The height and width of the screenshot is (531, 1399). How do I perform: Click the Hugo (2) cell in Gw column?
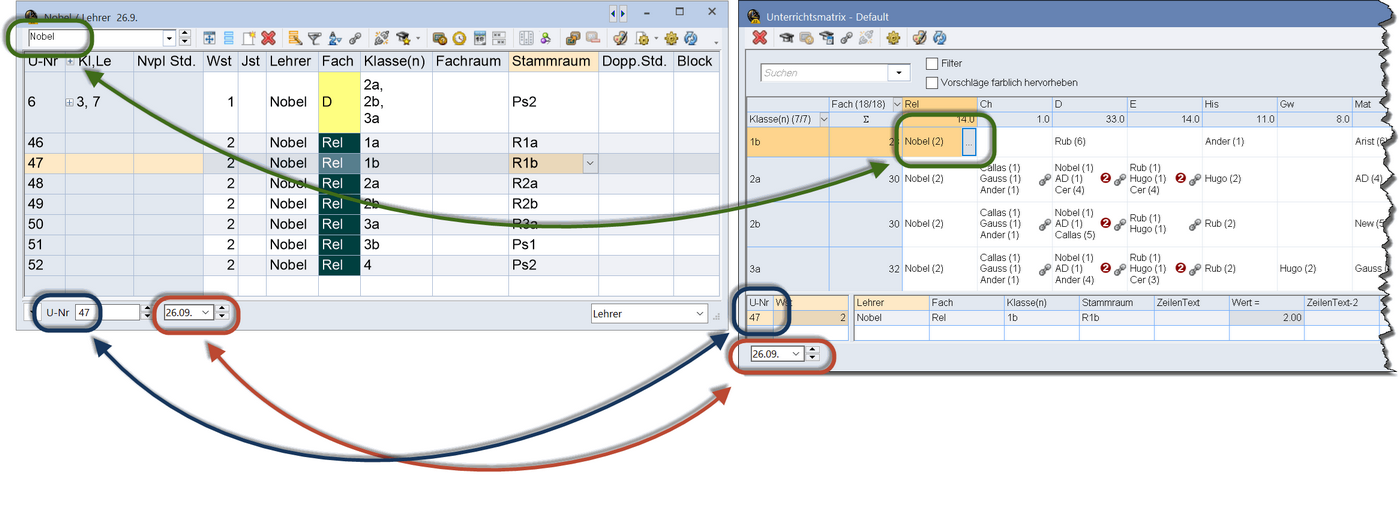coord(1314,268)
